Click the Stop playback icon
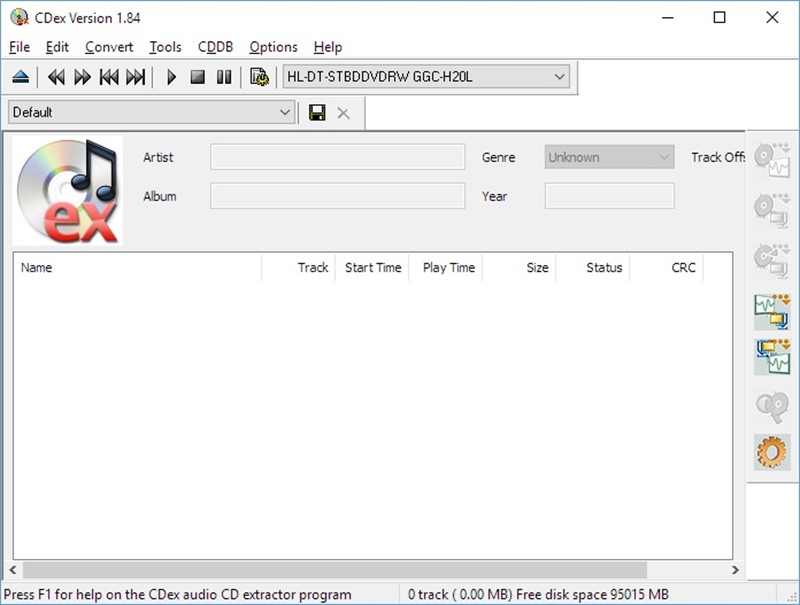This screenshot has height=605, width=800. (198, 77)
